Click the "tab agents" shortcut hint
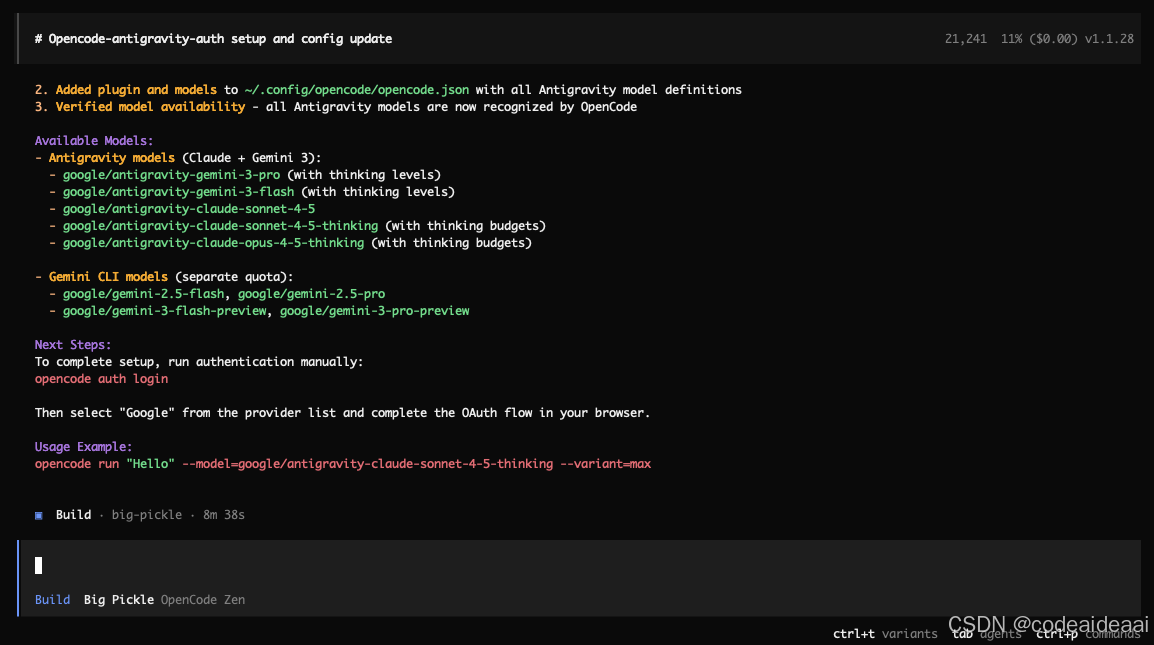Image resolution: width=1154 pixels, height=645 pixels. [987, 634]
